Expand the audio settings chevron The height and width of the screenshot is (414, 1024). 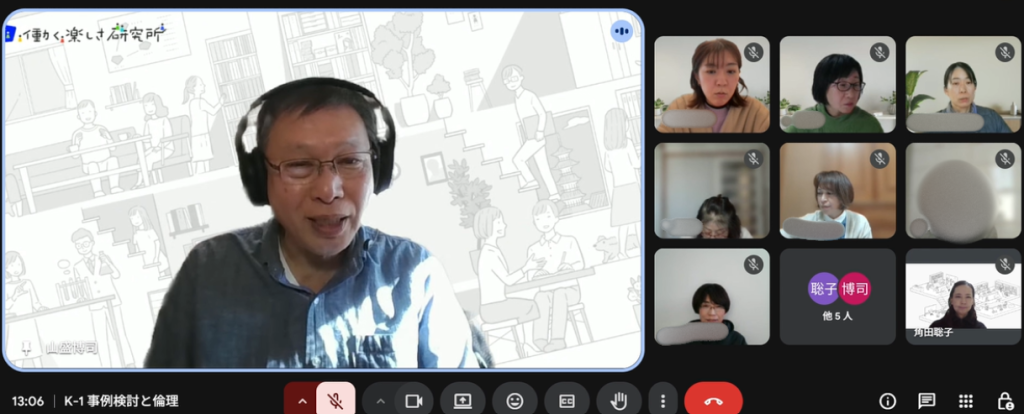(x=301, y=400)
